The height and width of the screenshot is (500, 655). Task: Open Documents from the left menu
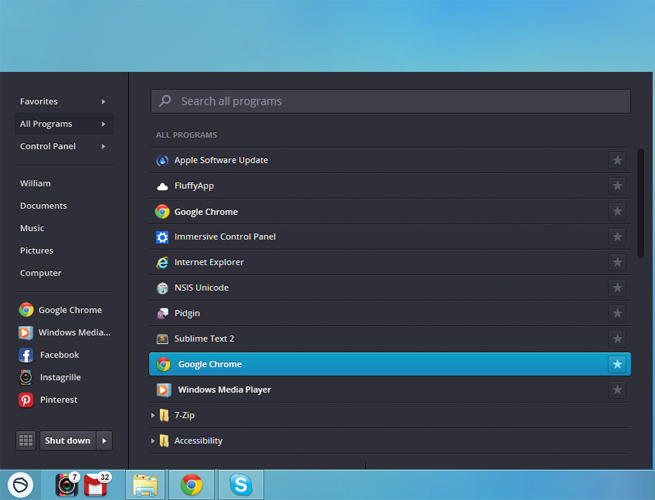pyautogui.click(x=43, y=206)
